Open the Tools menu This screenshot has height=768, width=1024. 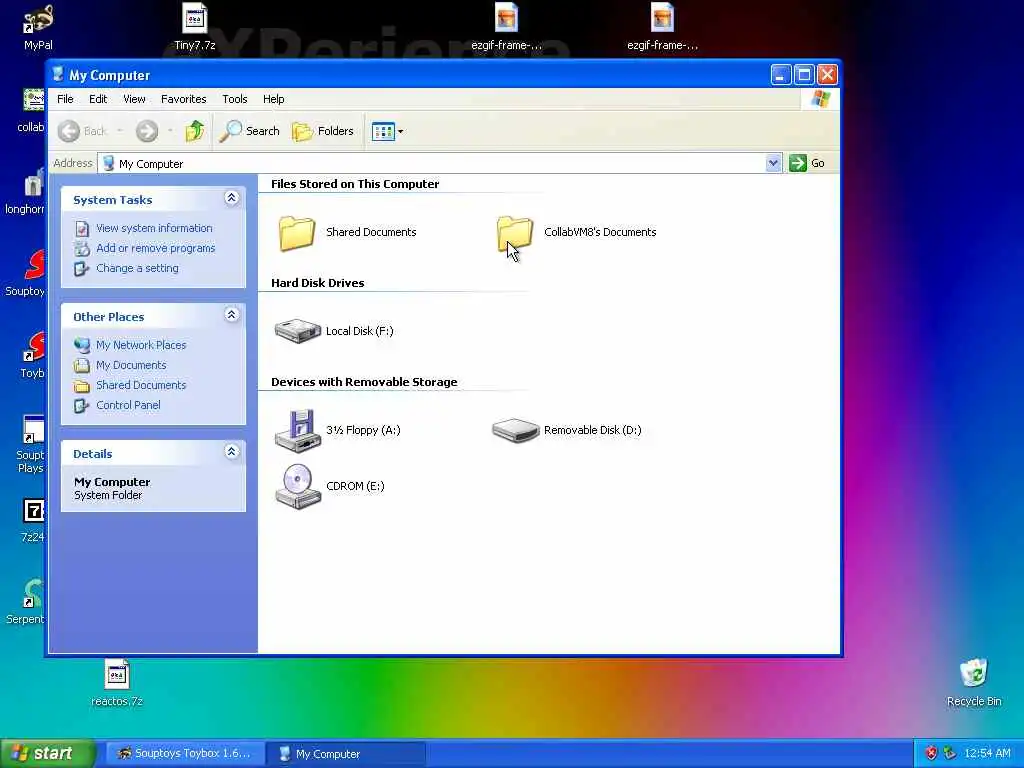point(234,99)
